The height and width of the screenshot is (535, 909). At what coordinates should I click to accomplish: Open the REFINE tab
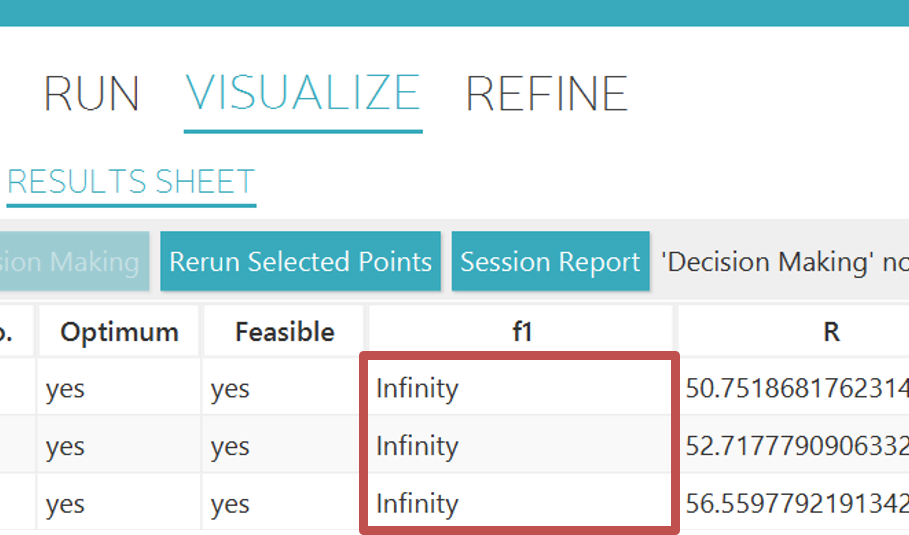(x=546, y=94)
